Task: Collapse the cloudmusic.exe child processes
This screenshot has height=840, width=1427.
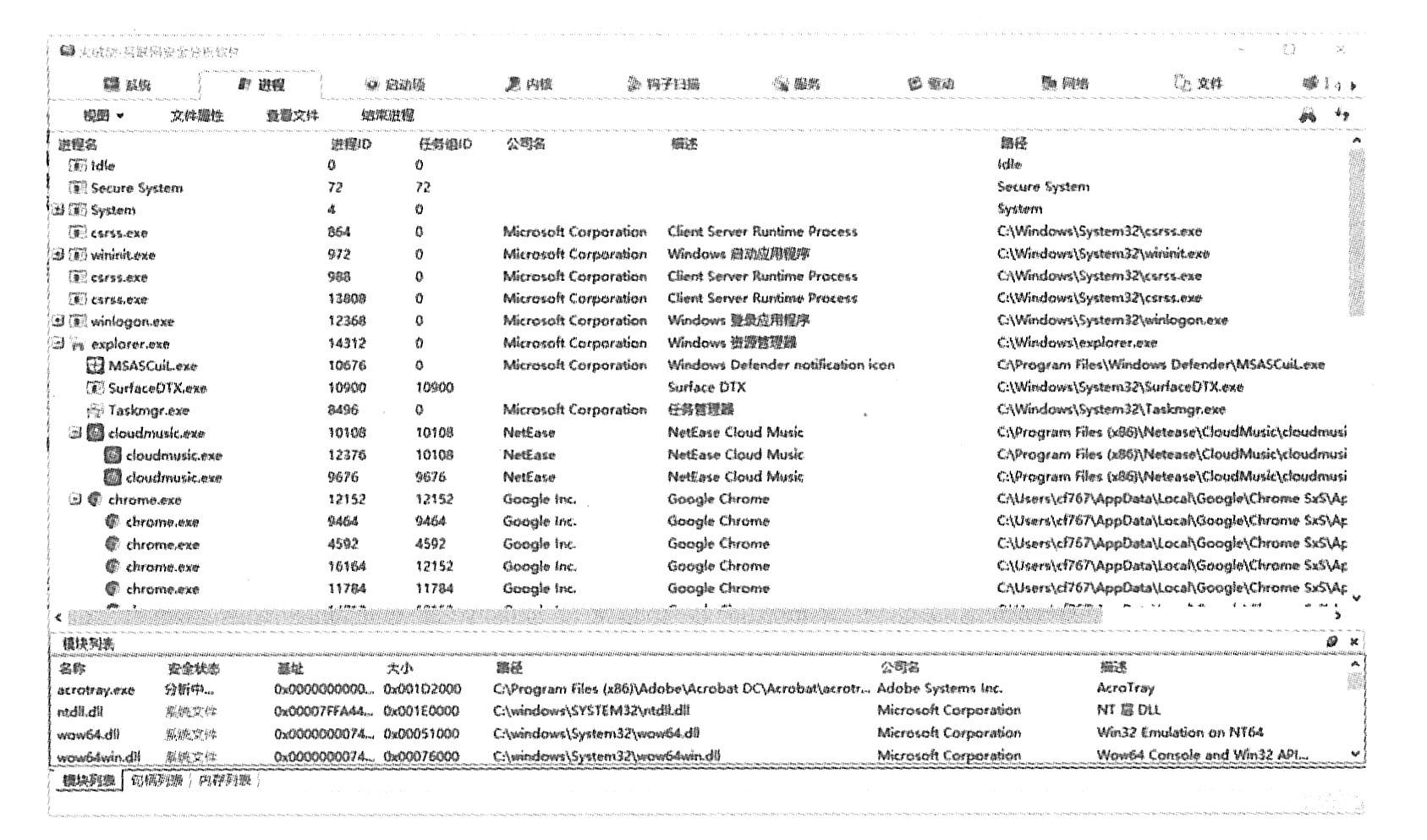Action: 75,433
